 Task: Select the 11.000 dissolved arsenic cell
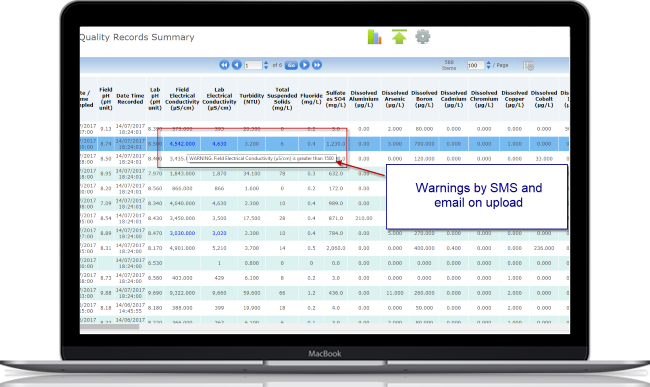pos(395,293)
